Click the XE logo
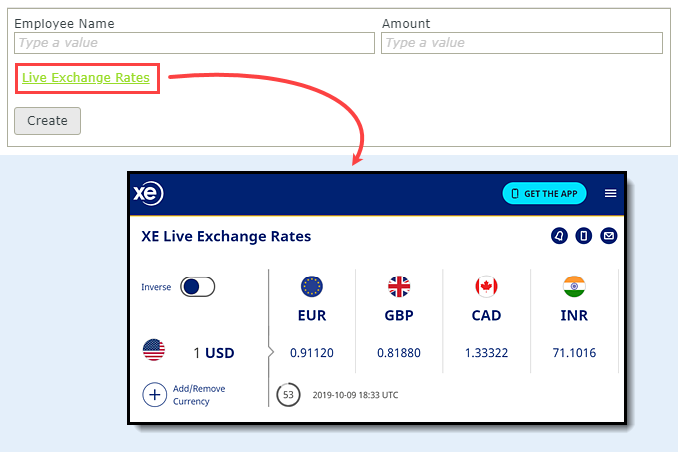The image size is (678, 452). click(x=148, y=194)
